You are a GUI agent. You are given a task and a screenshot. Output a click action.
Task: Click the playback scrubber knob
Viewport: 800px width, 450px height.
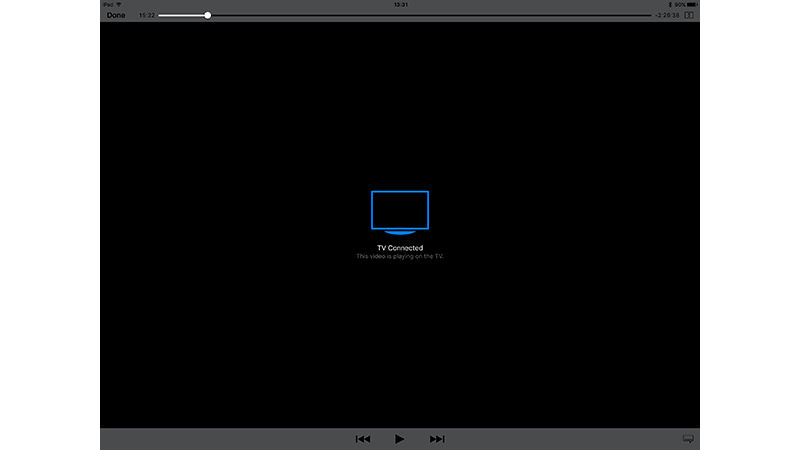point(208,15)
